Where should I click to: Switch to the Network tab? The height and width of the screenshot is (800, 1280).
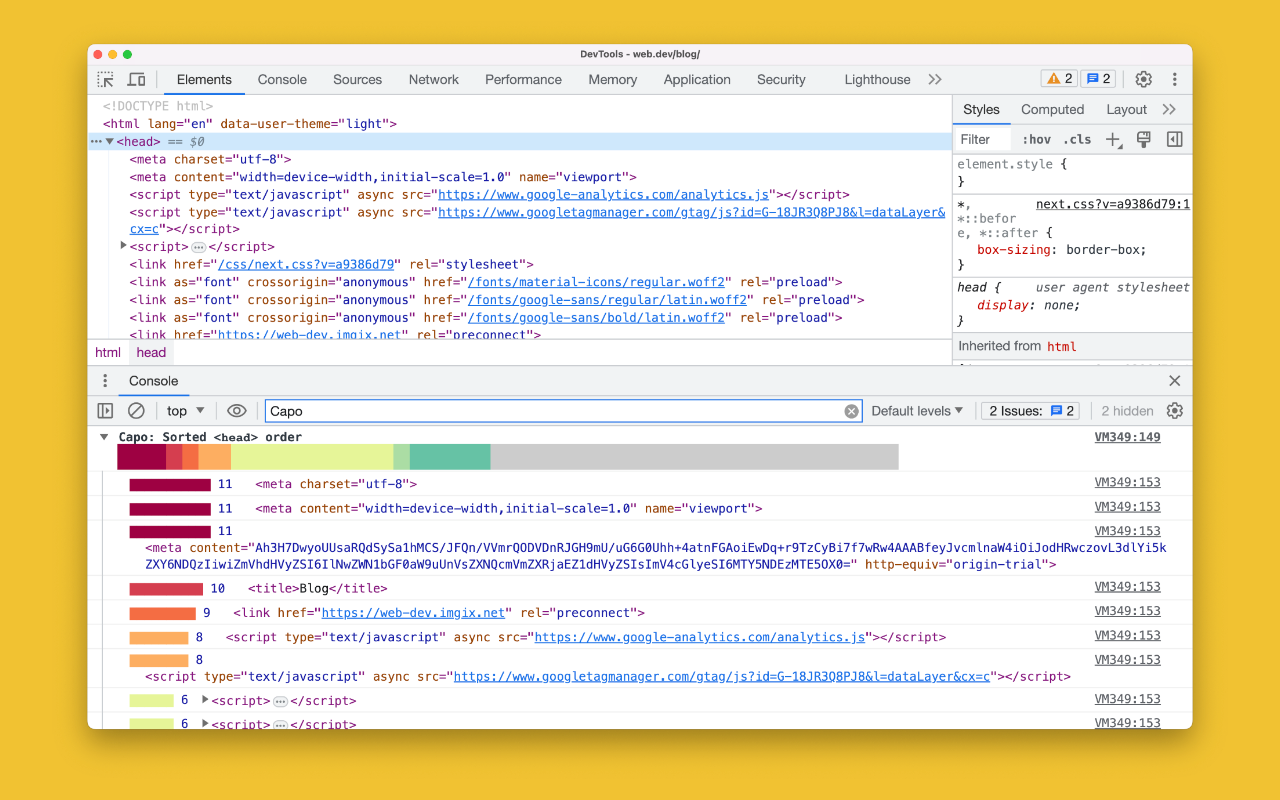[433, 80]
